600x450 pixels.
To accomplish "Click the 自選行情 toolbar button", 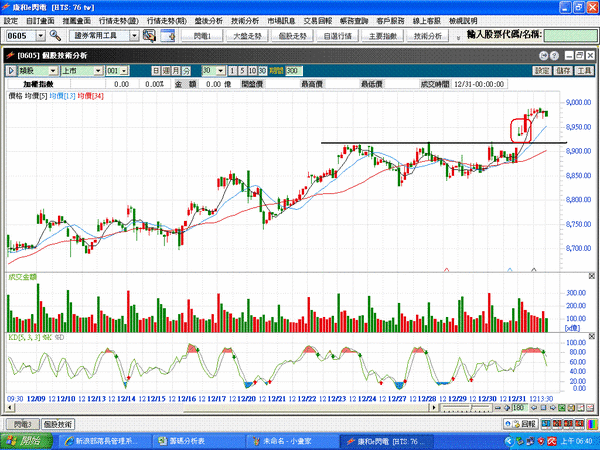I will coord(338,36).
